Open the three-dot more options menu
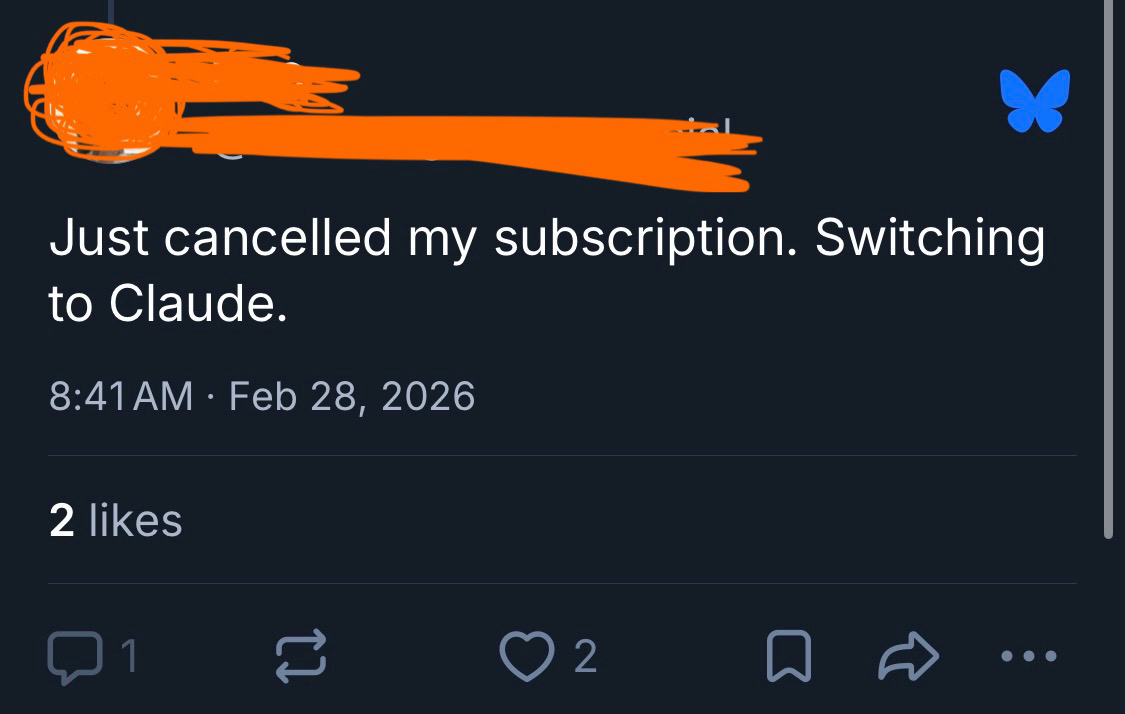Image resolution: width=1125 pixels, height=714 pixels. click(1027, 656)
